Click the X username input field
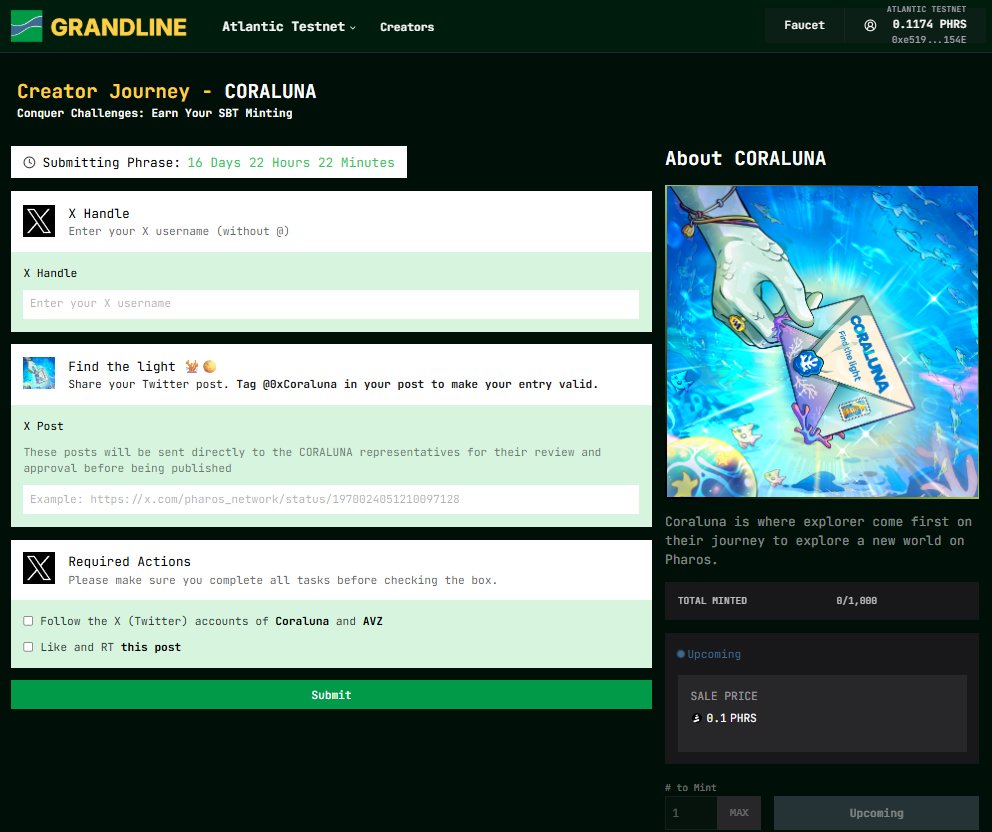This screenshot has width=992, height=832. coord(331,304)
